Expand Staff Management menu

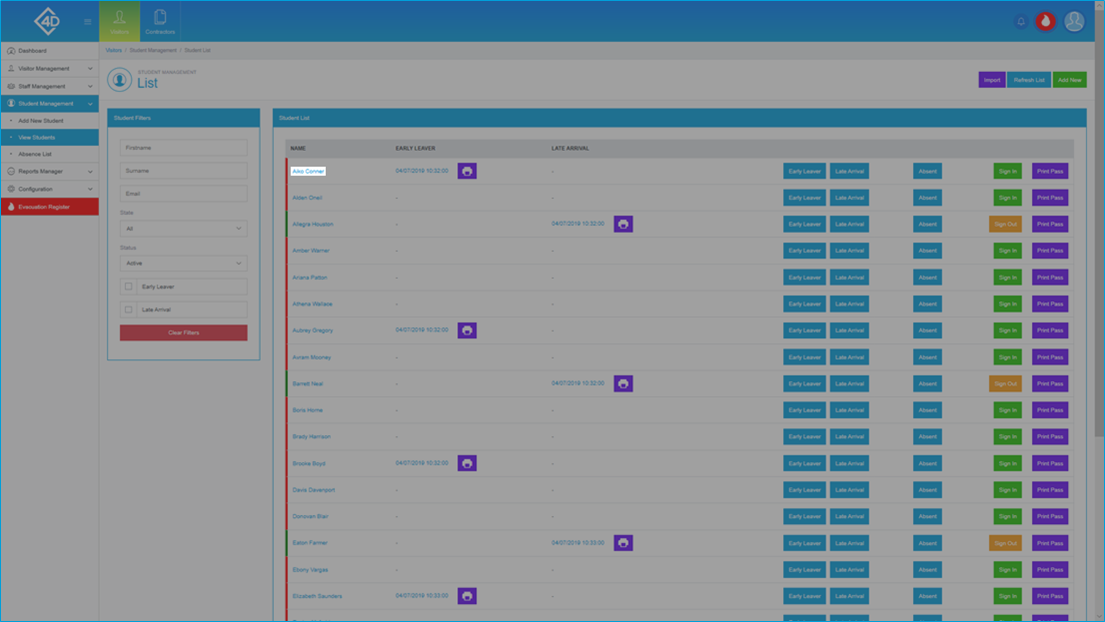pos(49,86)
